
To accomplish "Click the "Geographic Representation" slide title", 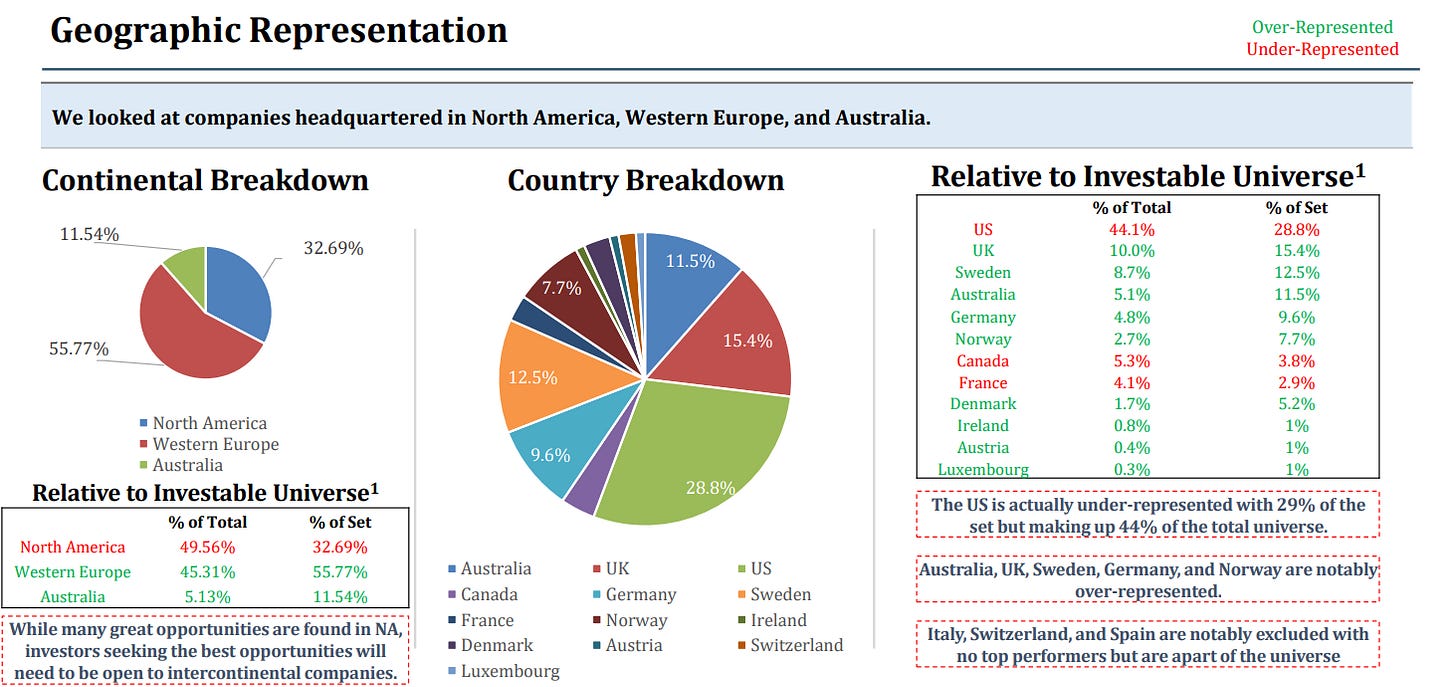I will click(279, 30).
